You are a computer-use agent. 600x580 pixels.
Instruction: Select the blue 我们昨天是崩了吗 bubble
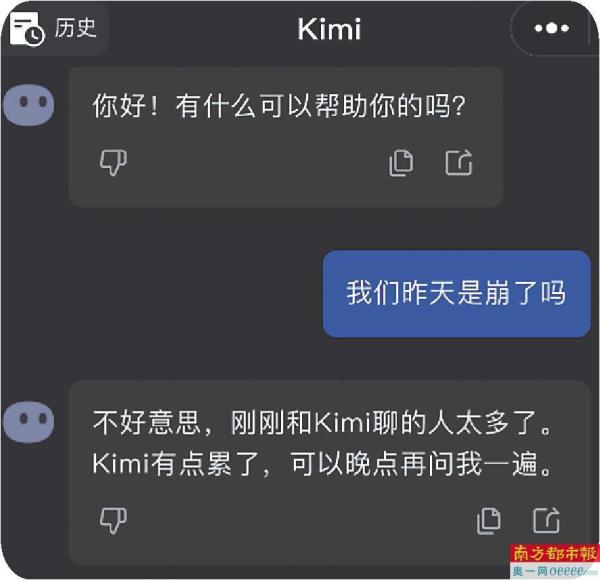(456, 293)
